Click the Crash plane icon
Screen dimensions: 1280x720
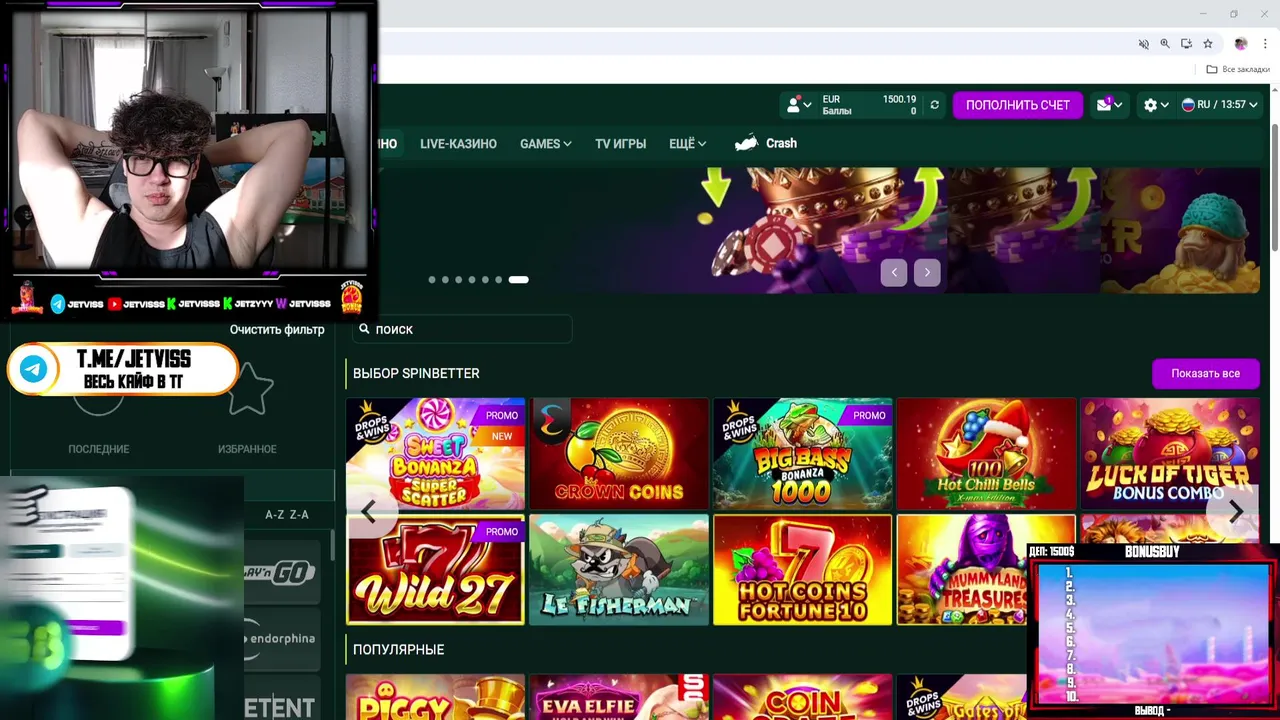[x=746, y=144]
